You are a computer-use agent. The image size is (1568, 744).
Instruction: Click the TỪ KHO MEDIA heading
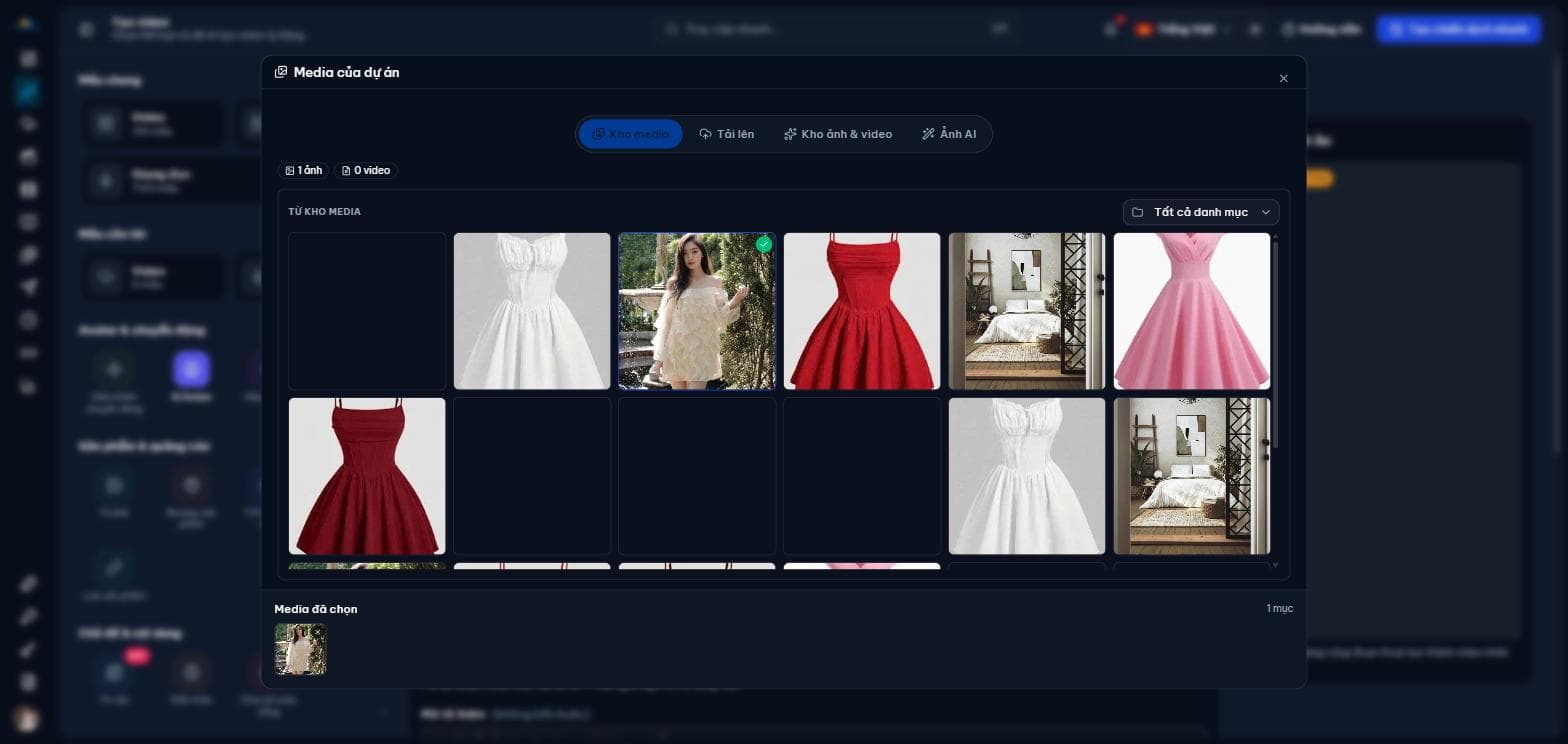point(324,212)
